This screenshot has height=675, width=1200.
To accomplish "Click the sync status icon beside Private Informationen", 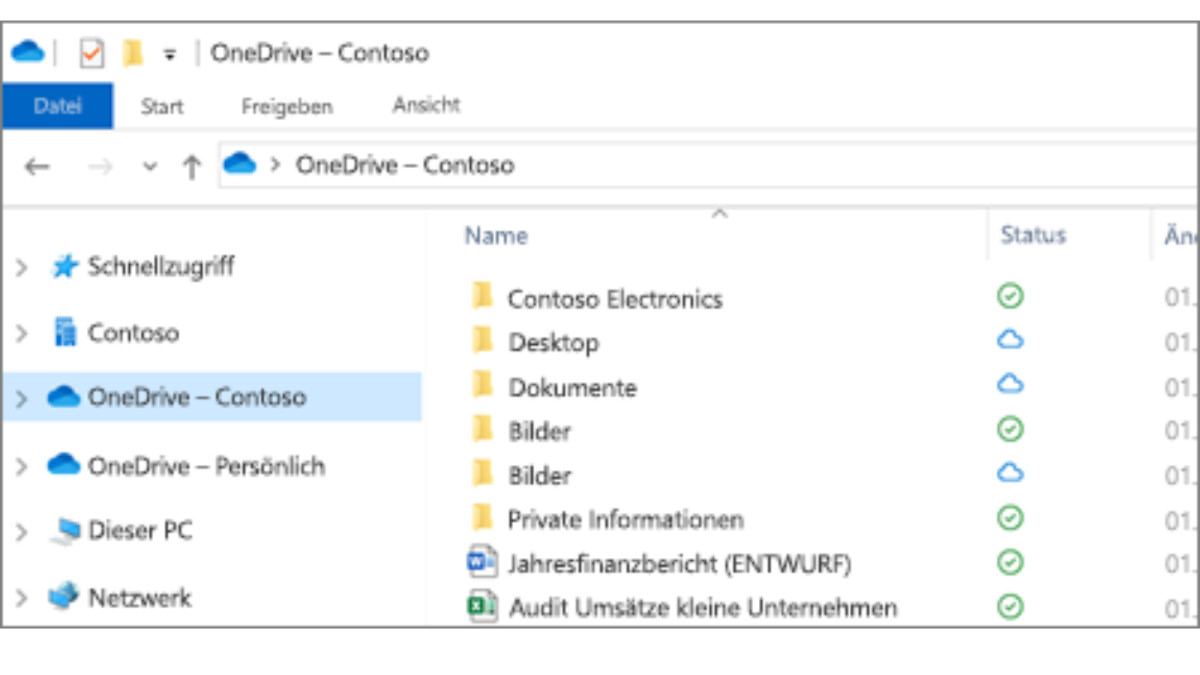I will point(1010,517).
